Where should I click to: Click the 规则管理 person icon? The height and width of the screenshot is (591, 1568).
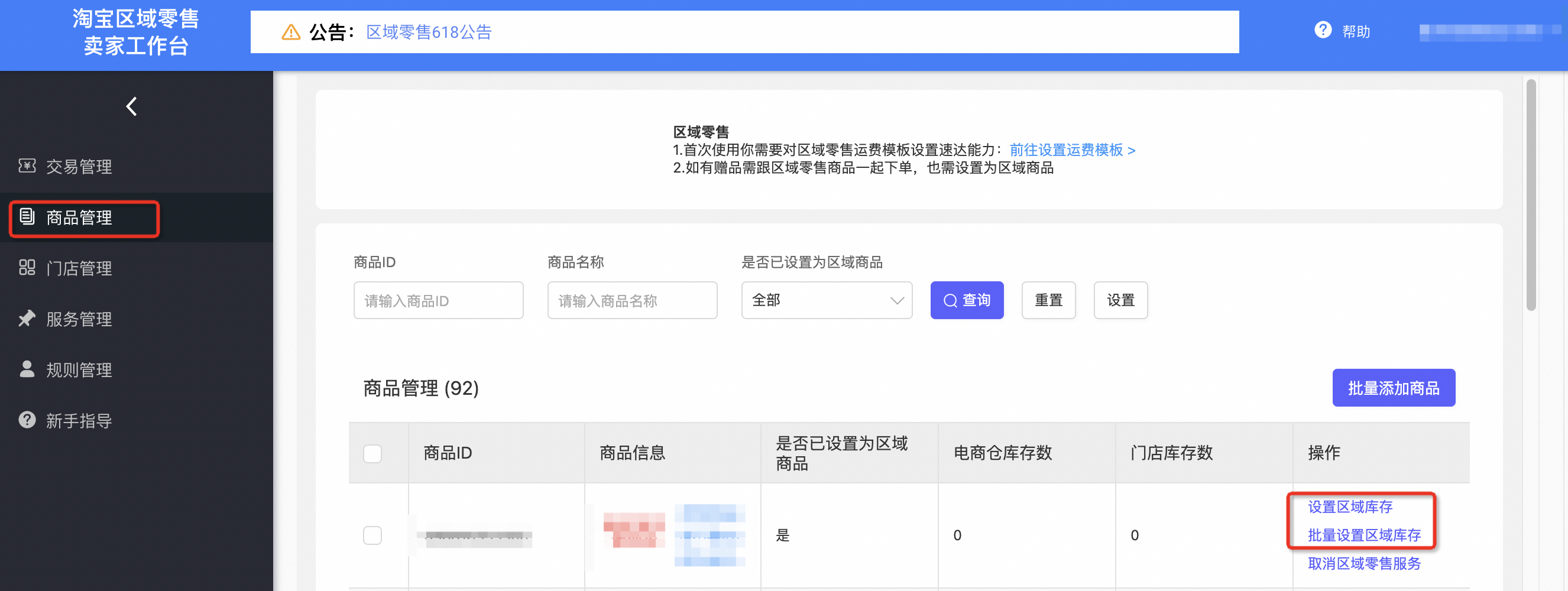(x=27, y=369)
